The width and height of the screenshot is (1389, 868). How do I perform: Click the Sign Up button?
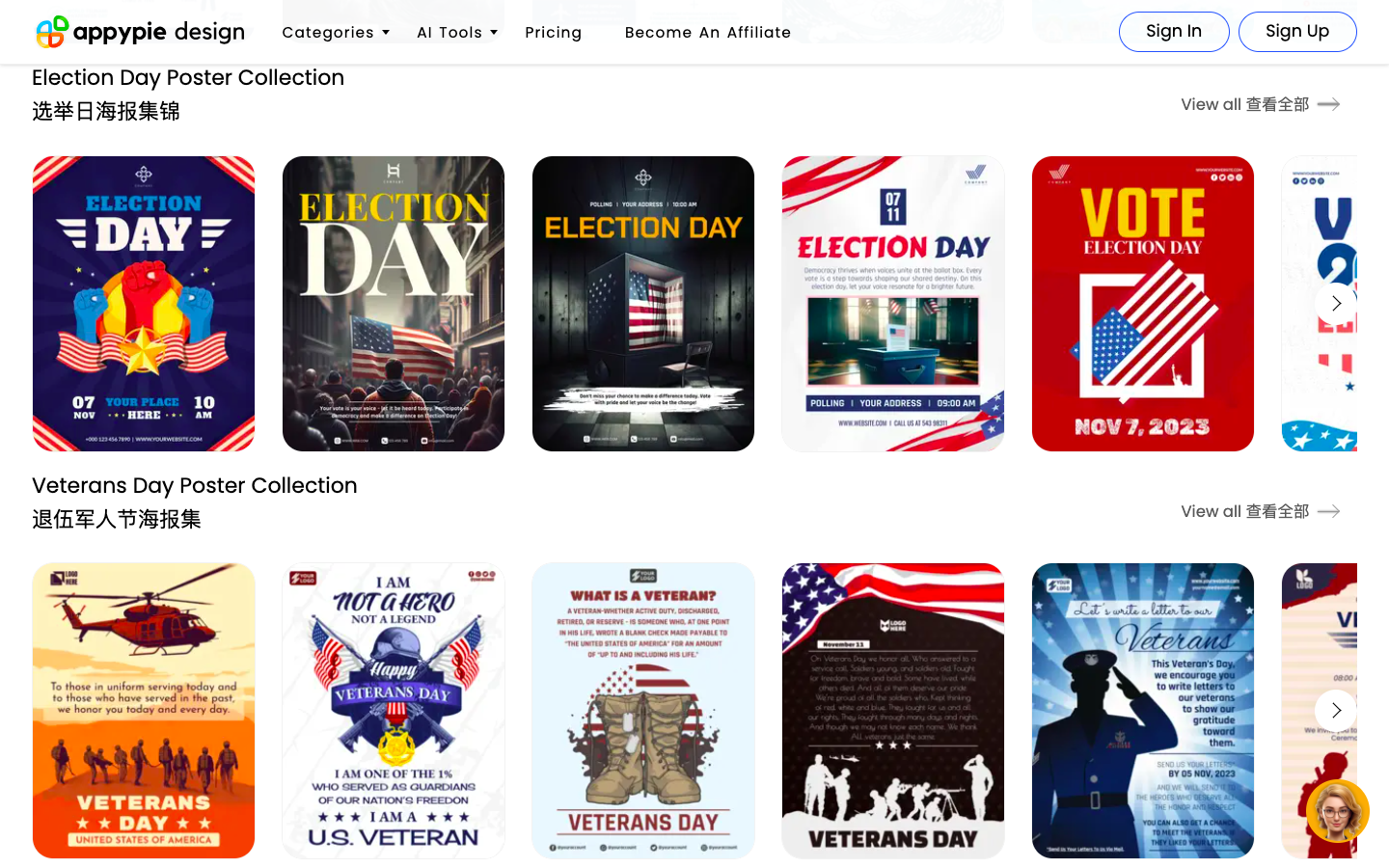click(x=1297, y=32)
